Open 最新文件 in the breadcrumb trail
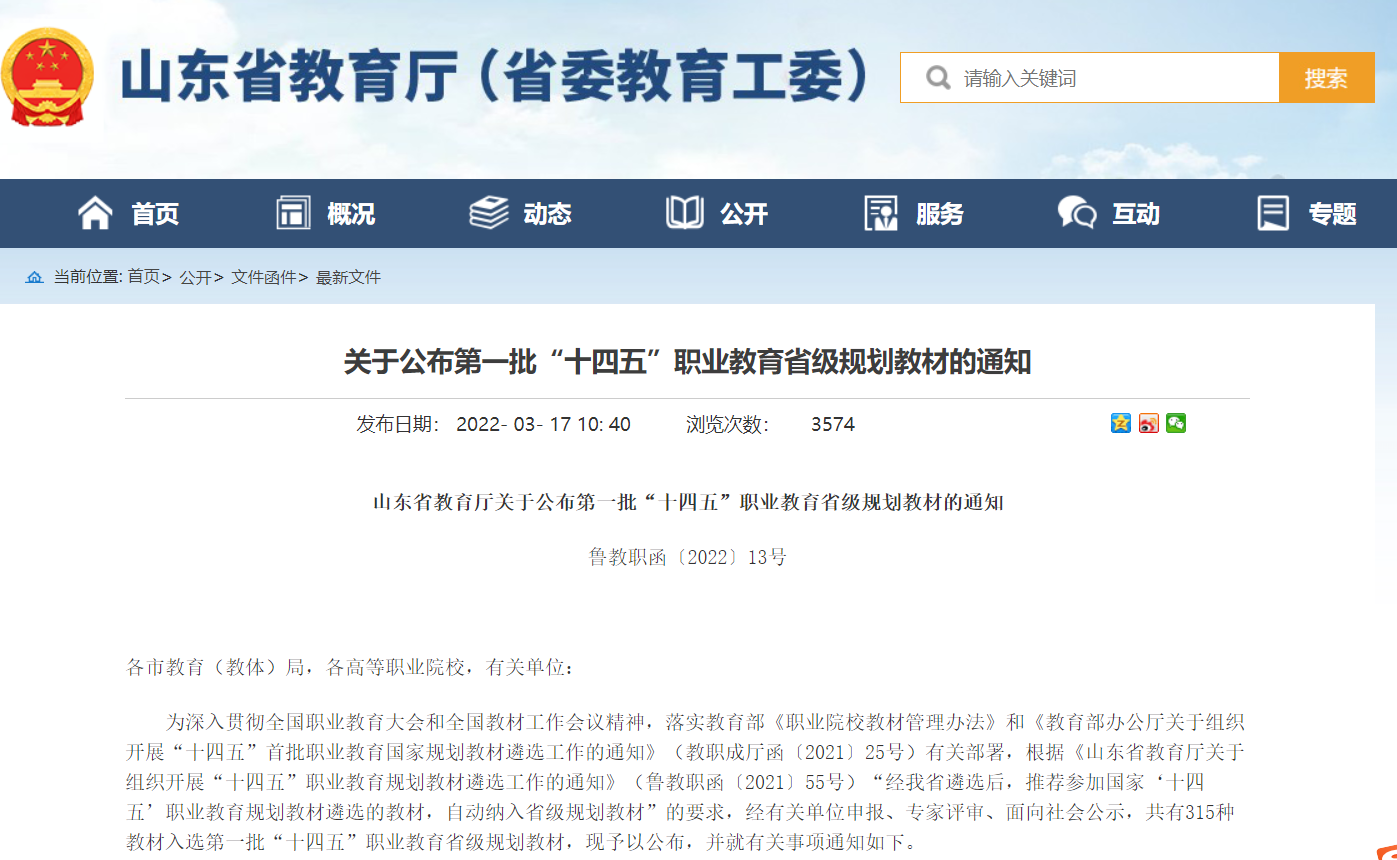The image size is (1397, 860). coord(348,277)
